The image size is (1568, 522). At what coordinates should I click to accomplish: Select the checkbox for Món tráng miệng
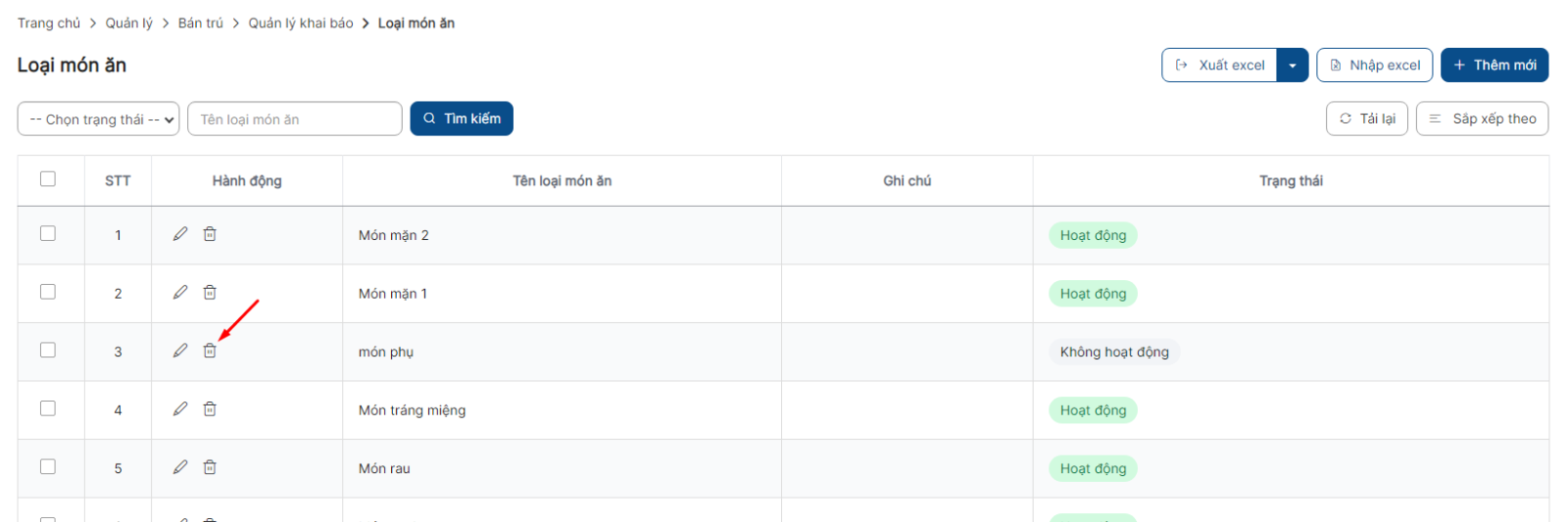(x=48, y=408)
